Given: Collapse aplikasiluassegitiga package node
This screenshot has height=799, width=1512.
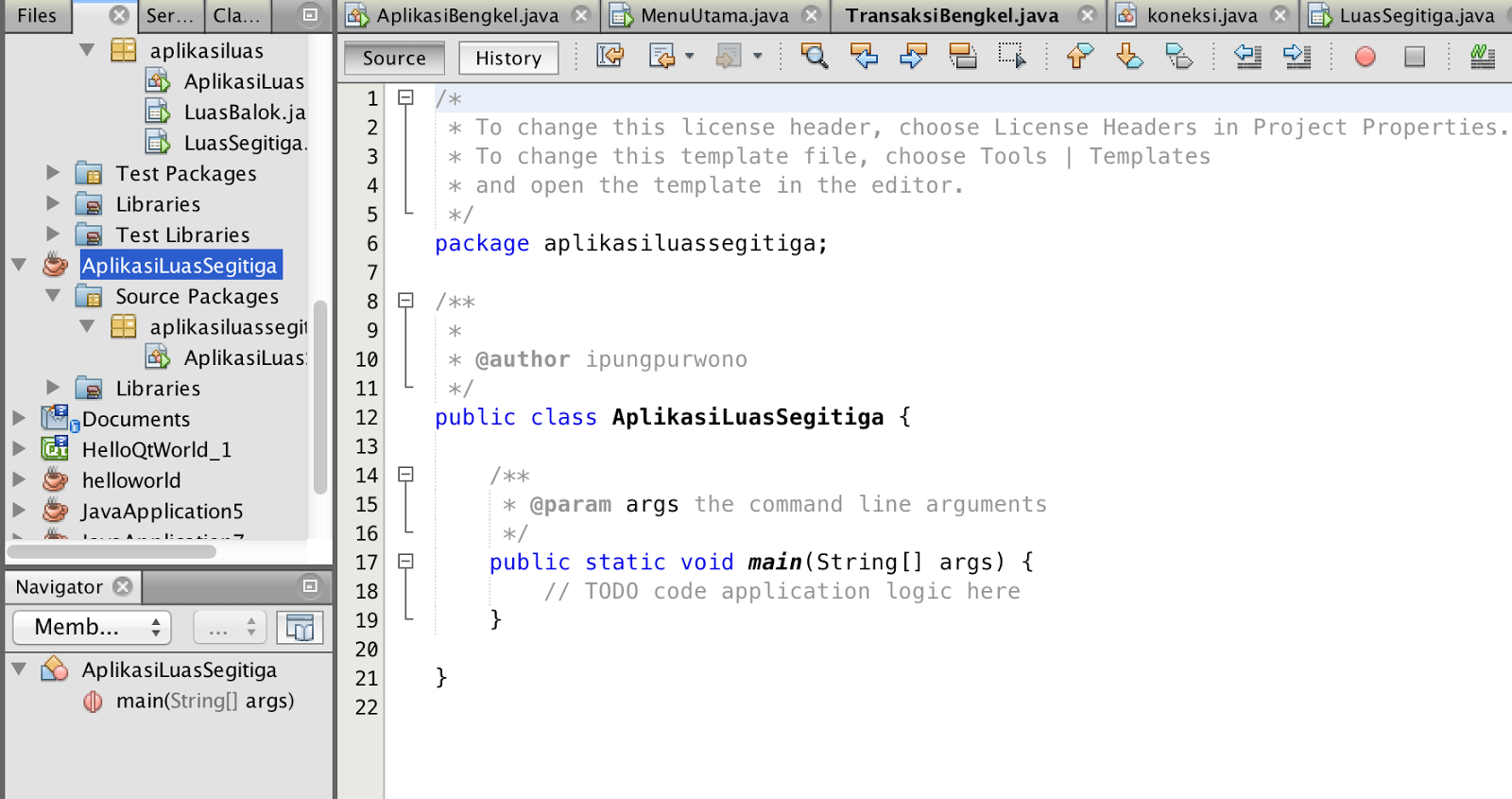Looking at the screenshot, I should [x=87, y=325].
